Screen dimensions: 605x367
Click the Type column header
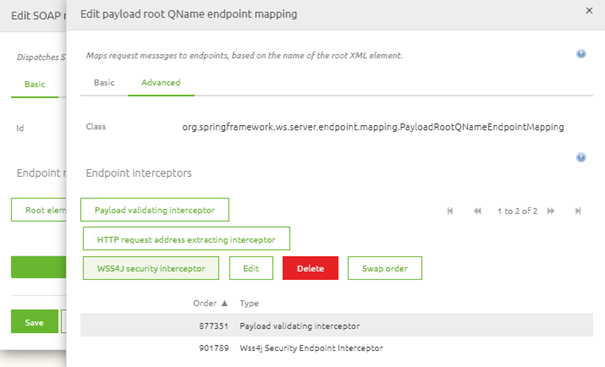click(x=249, y=303)
